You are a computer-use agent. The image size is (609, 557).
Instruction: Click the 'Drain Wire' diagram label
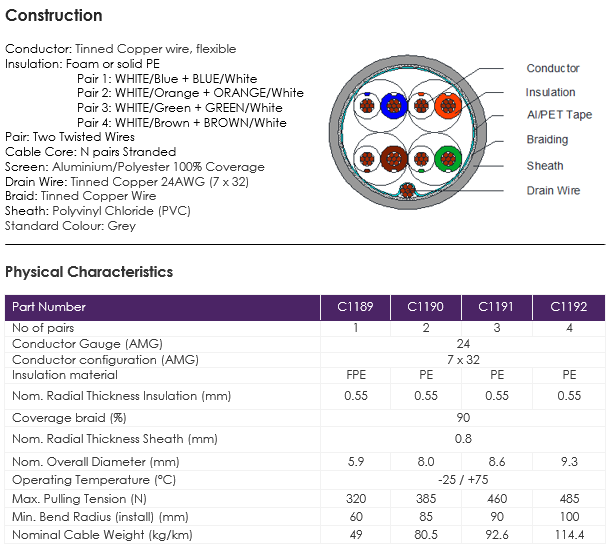pos(553,191)
